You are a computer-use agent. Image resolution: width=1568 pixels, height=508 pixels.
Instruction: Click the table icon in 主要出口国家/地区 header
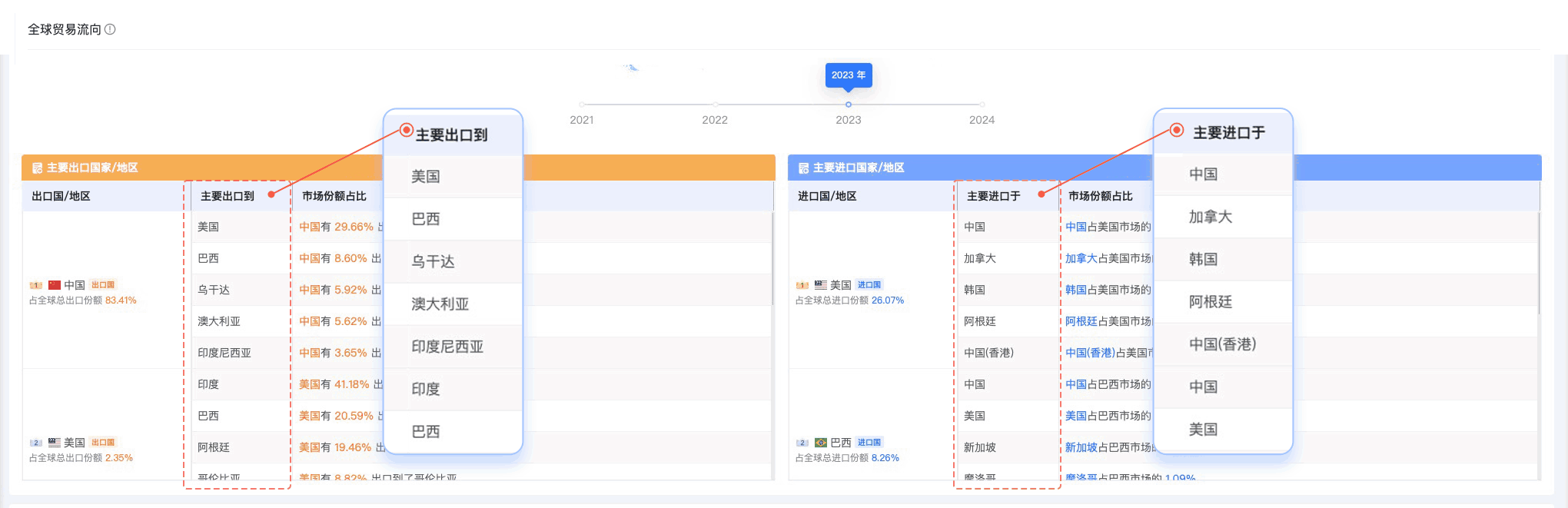[37, 168]
